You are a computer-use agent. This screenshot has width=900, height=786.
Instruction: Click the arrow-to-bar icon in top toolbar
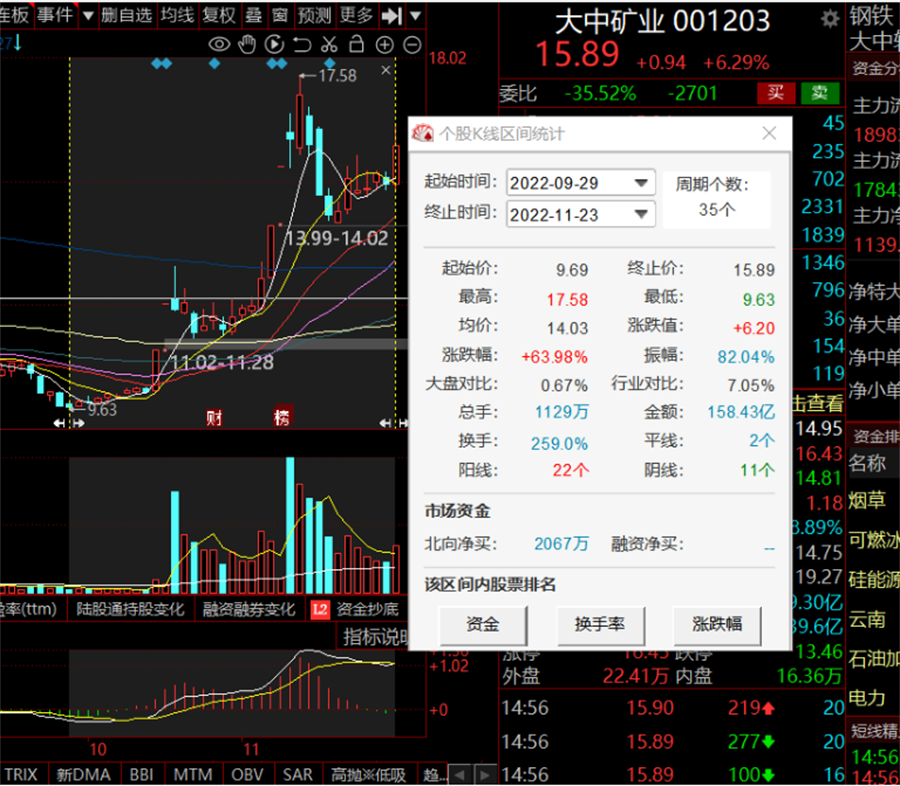[x=392, y=15]
